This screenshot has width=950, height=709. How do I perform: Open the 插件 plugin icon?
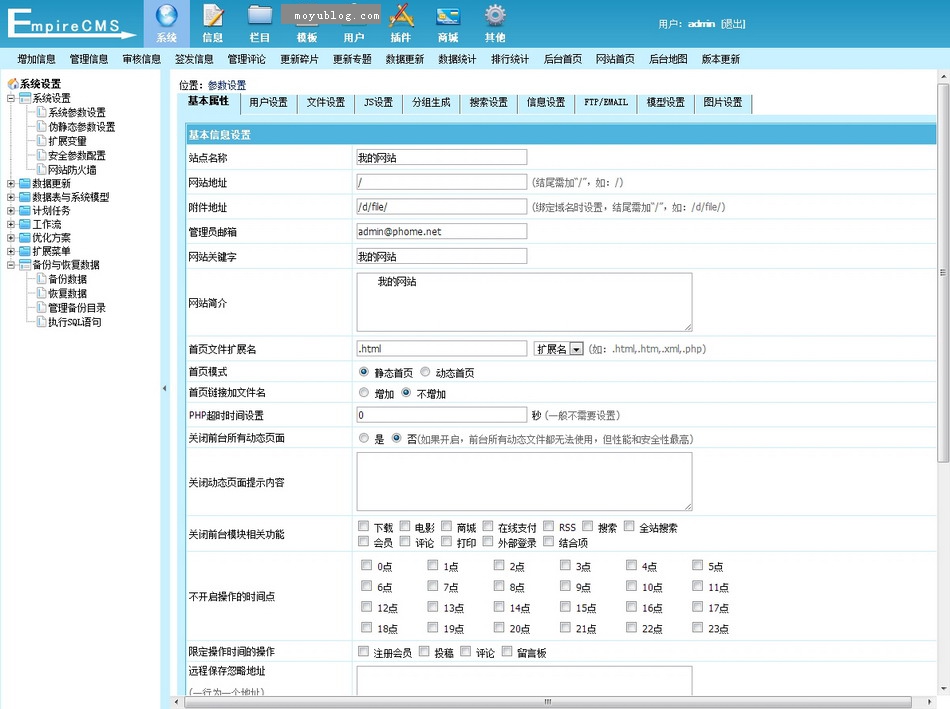point(400,16)
